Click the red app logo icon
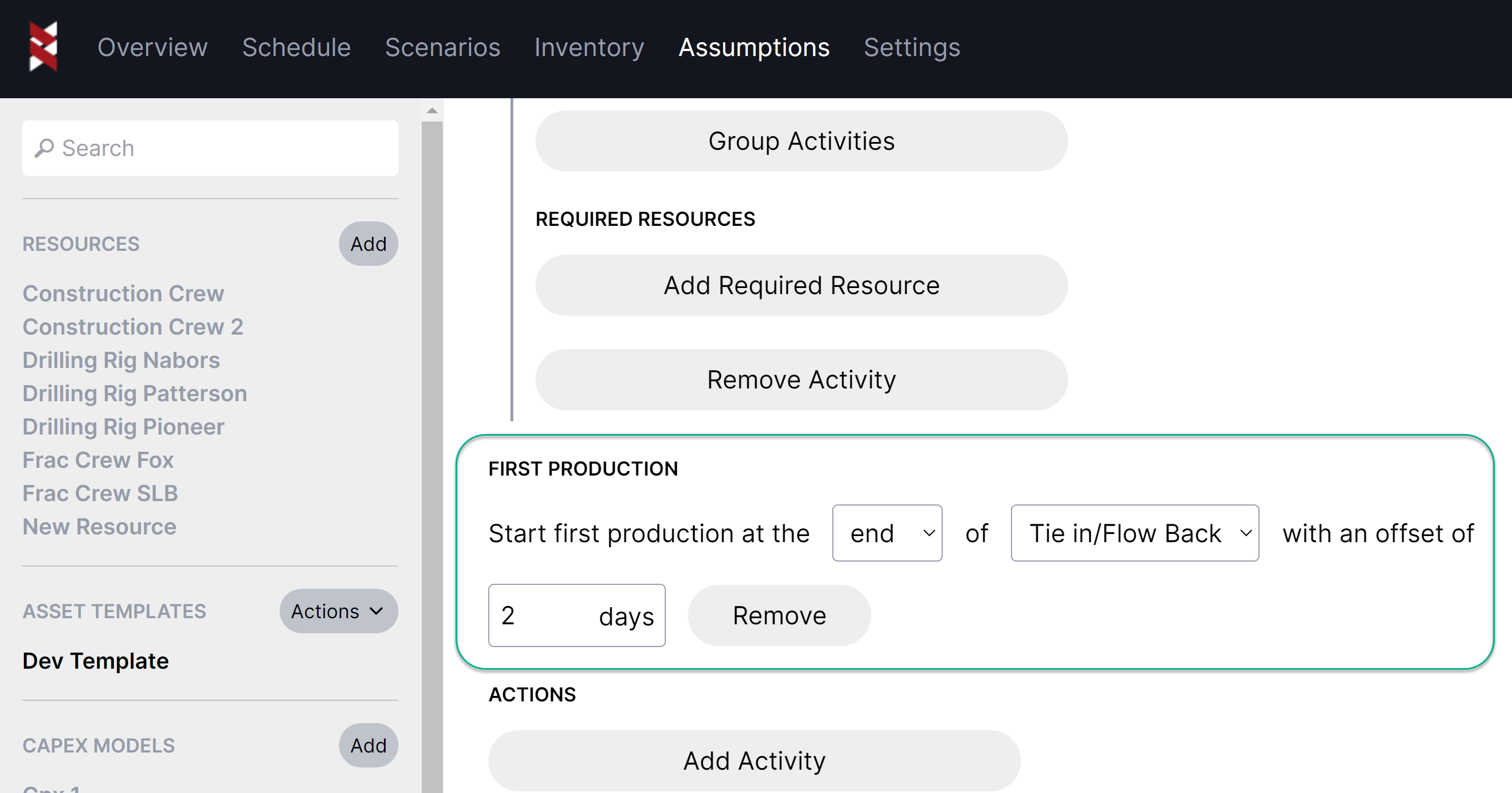The height and width of the screenshot is (793, 1512). pyautogui.click(x=43, y=47)
